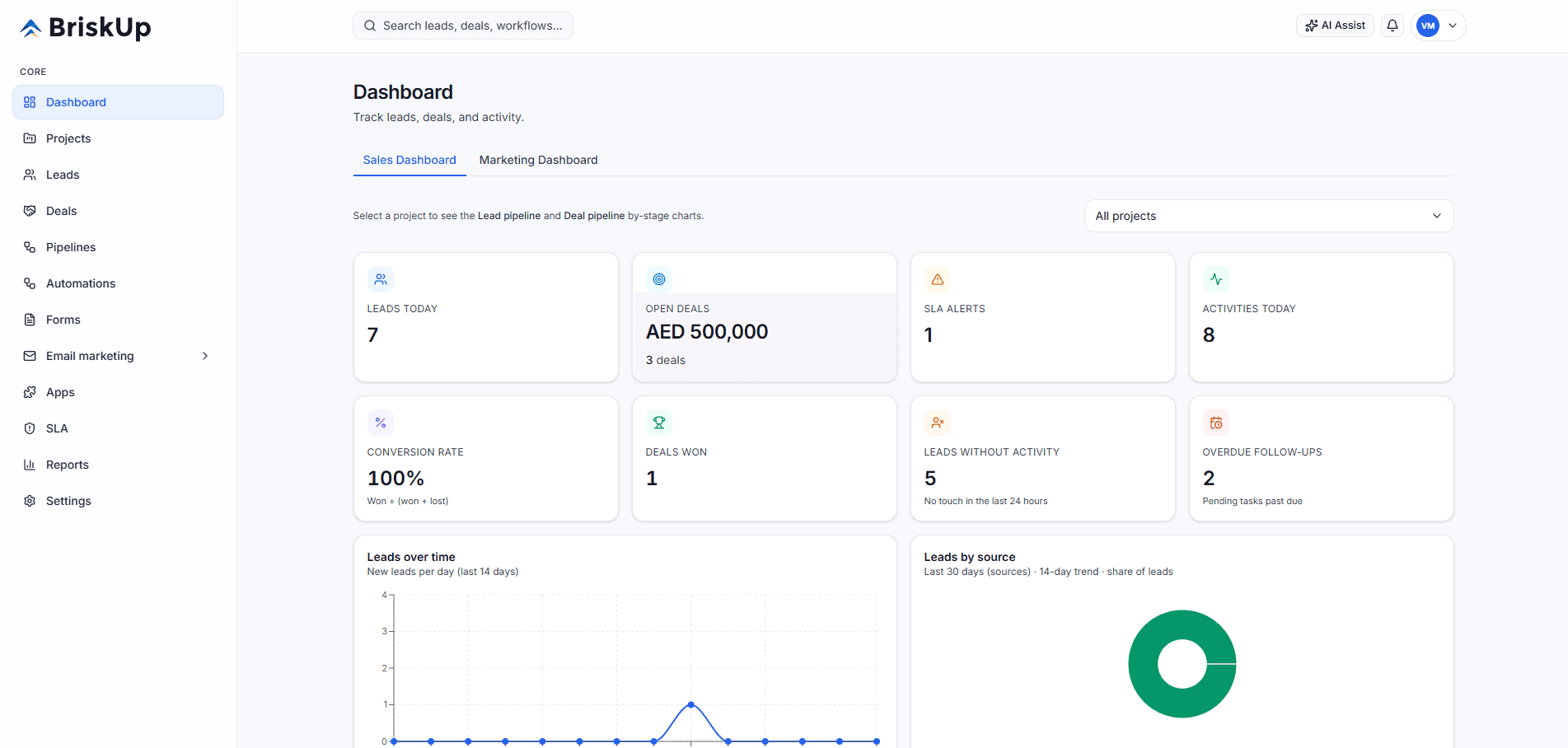This screenshot has width=1568, height=748.
Task: Open the user account menu chevron
Action: tap(1453, 26)
